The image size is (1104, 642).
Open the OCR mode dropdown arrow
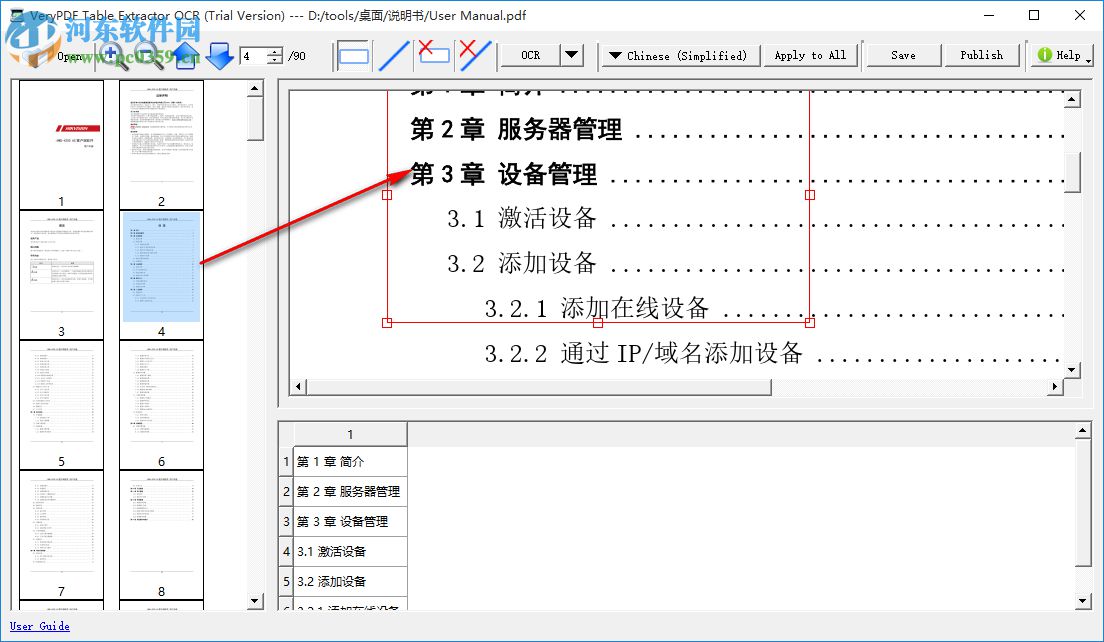(571, 55)
